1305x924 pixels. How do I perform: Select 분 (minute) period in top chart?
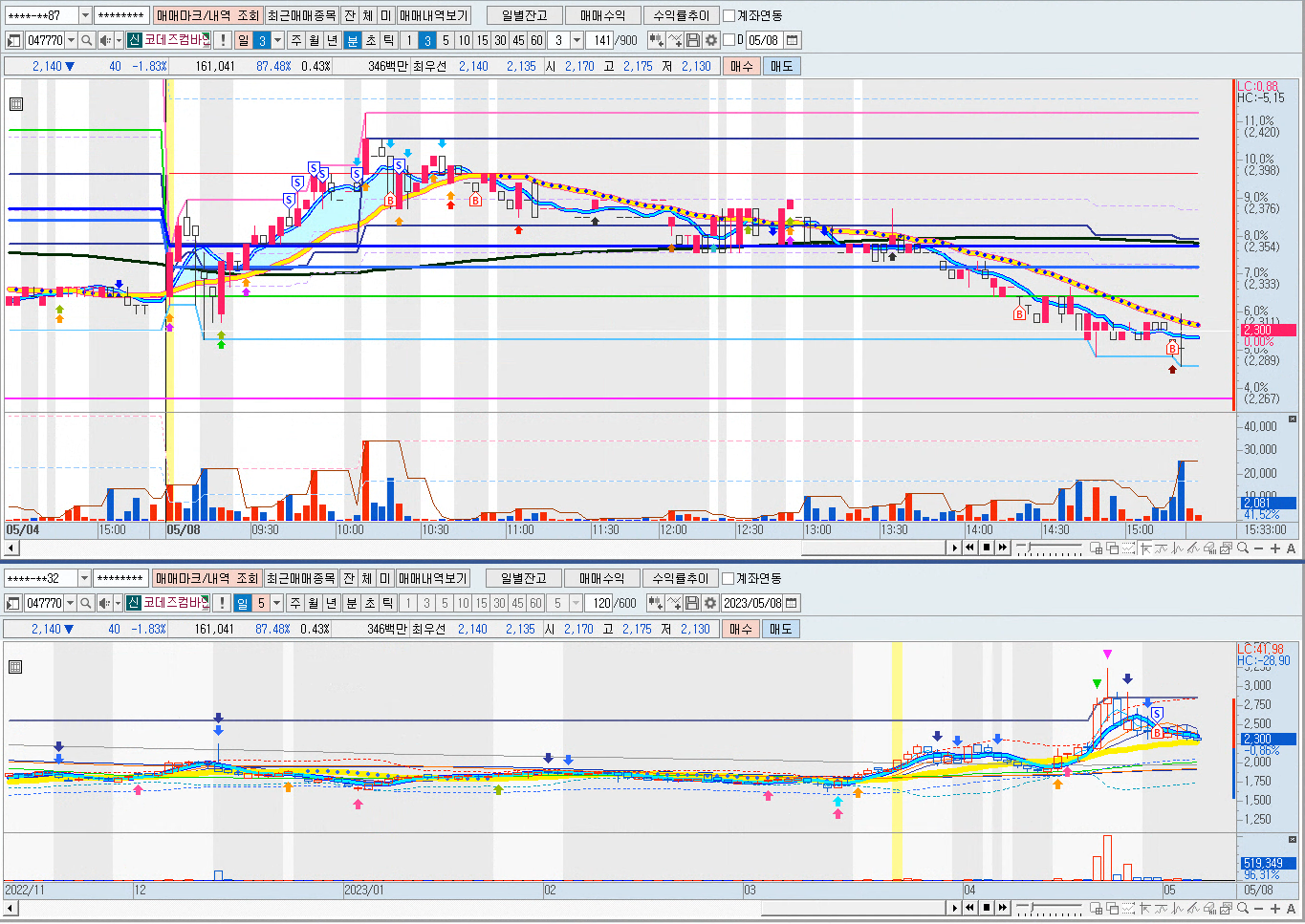pos(352,40)
